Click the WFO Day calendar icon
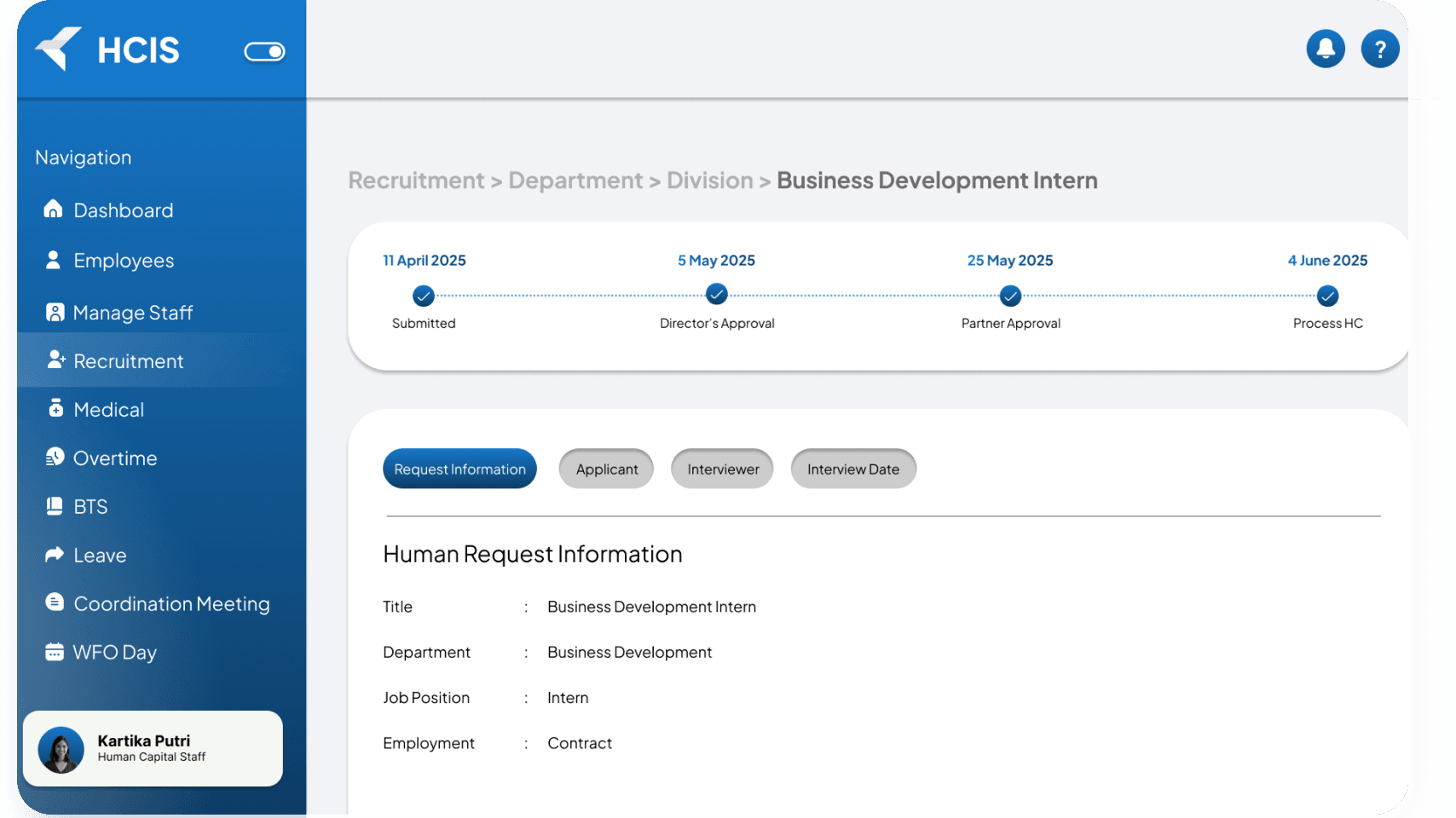1456x818 pixels. click(x=55, y=652)
